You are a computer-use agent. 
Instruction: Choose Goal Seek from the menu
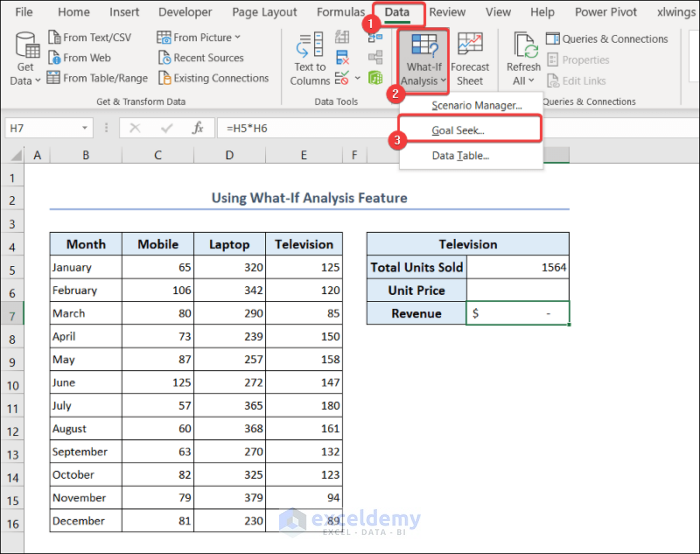pyautogui.click(x=458, y=131)
